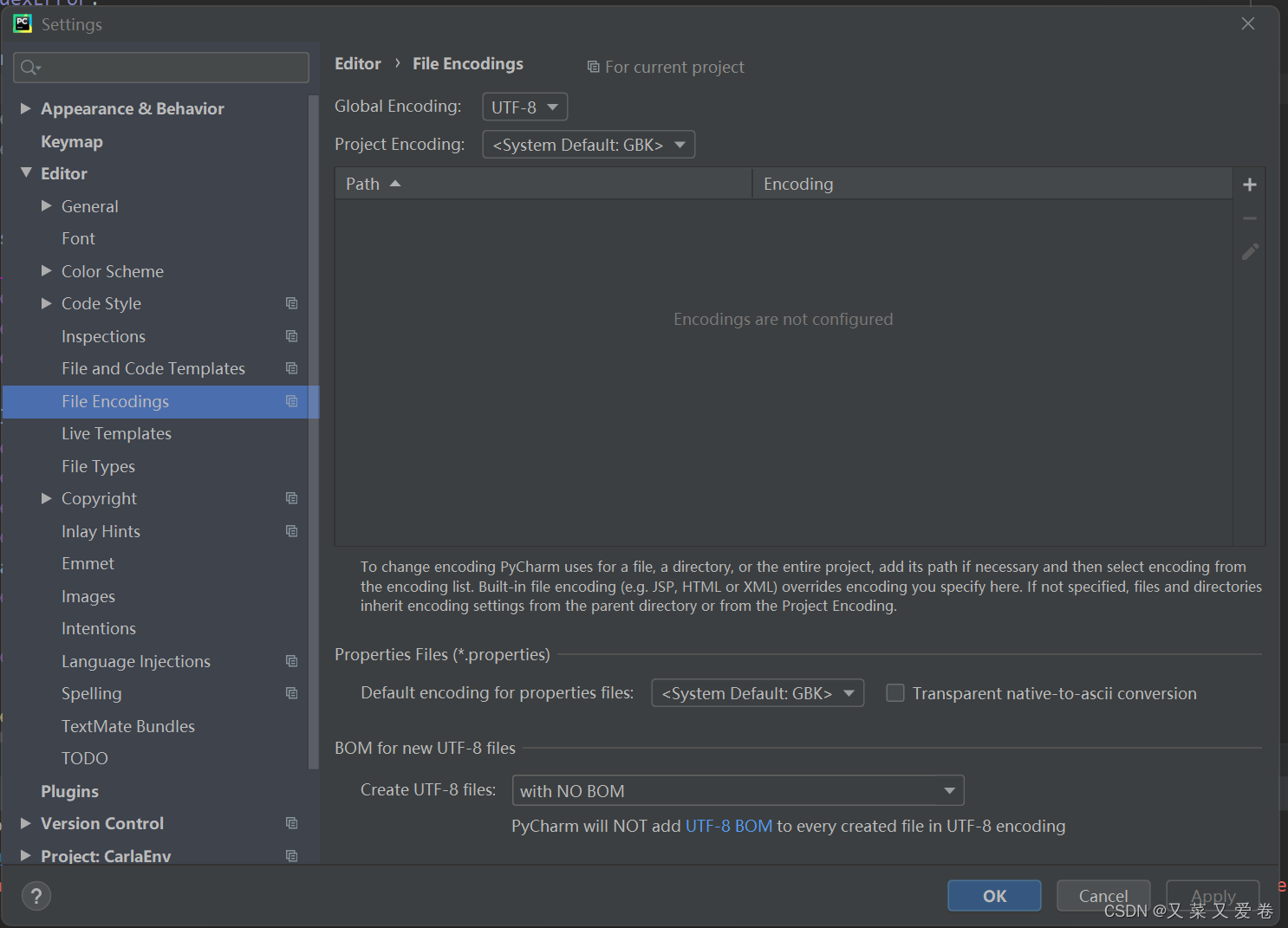Click the add path plus icon
Viewport: 1288px width, 928px height.
(1249, 184)
